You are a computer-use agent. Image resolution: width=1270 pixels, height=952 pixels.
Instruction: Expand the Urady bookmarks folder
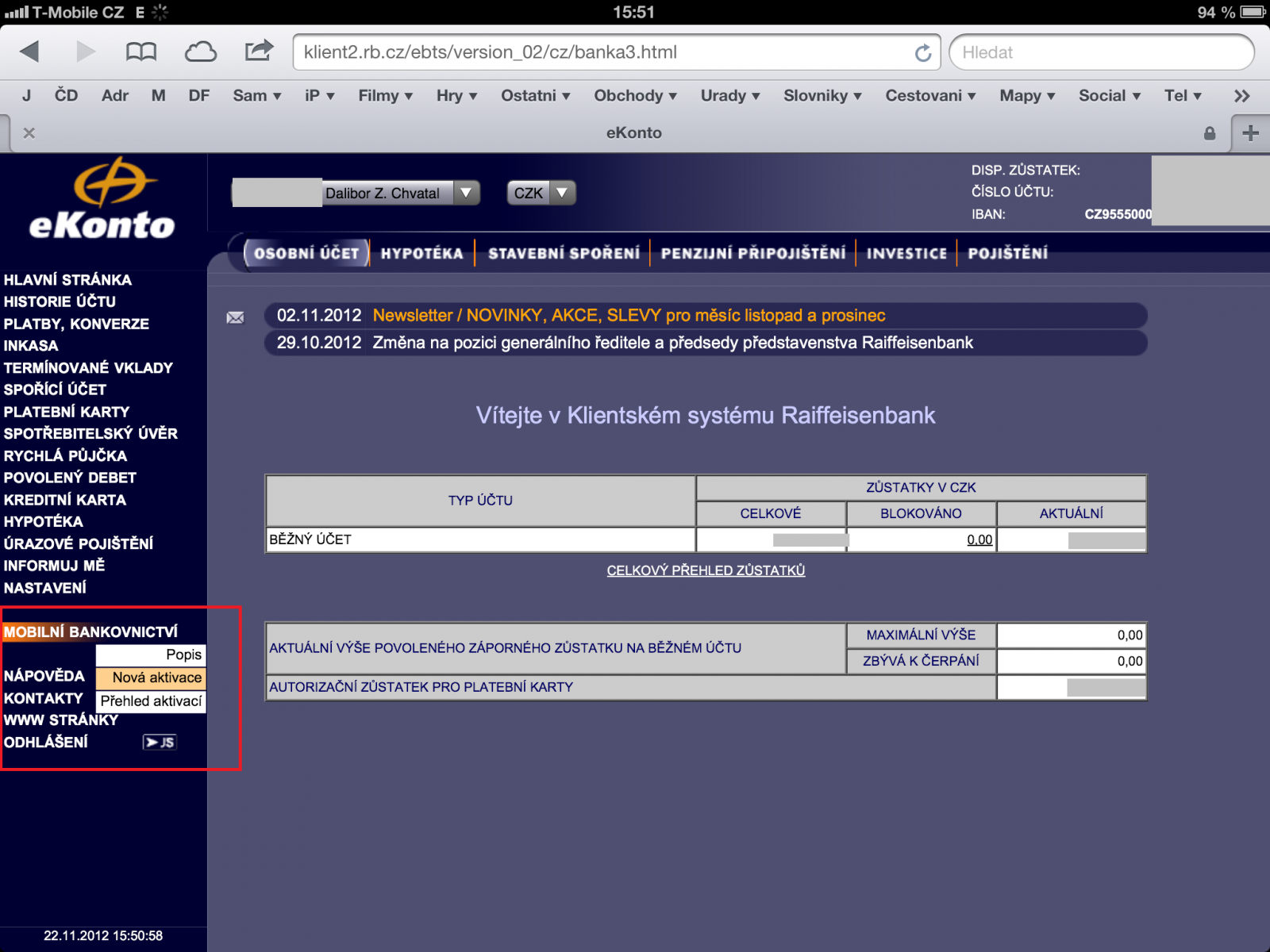(x=730, y=96)
